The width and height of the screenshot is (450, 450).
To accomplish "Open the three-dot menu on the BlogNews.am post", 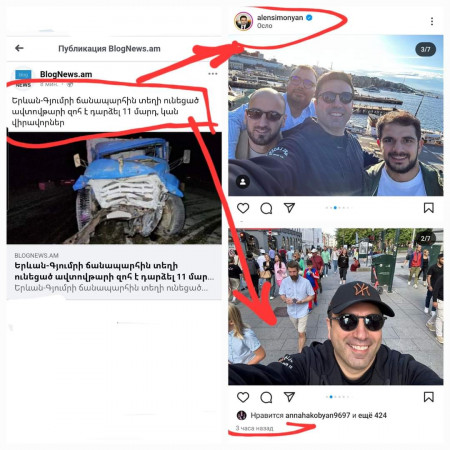I will click(212, 74).
